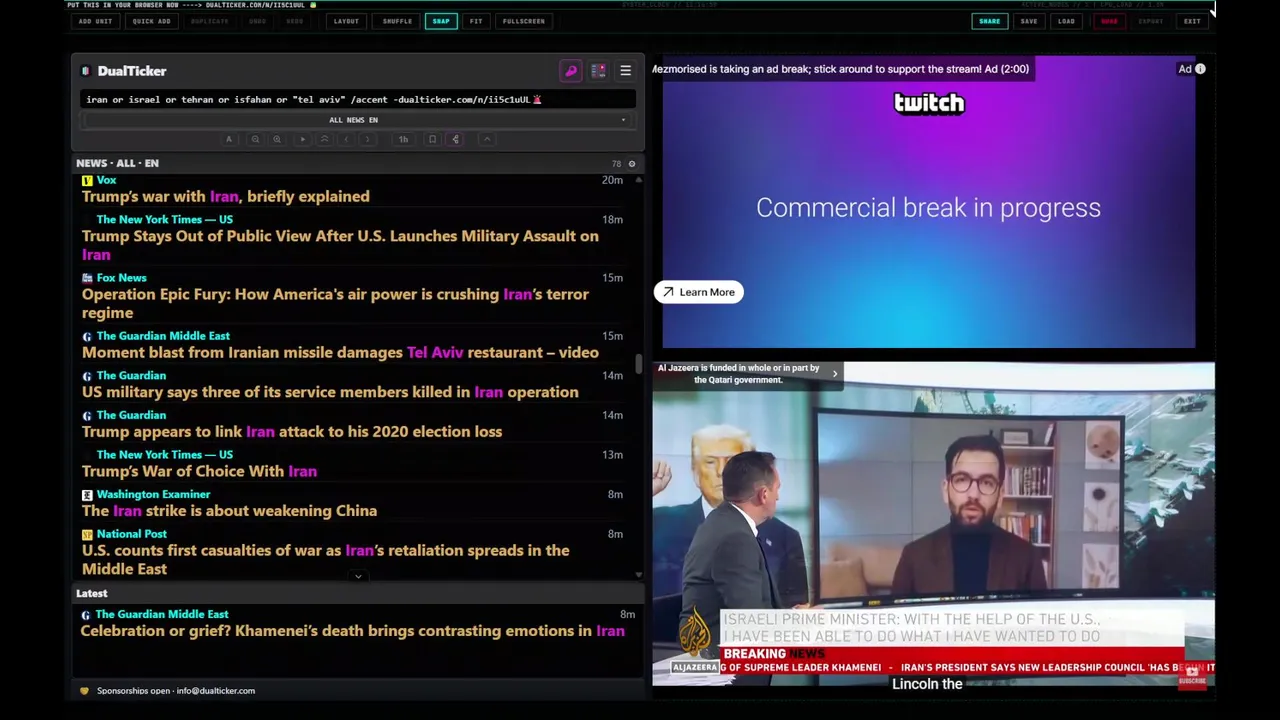Image resolution: width=1280 pixels, height=720 pixels.
Task: Click the previous left arrow icon
Action: pyautogui.click(x=346, y=139)
